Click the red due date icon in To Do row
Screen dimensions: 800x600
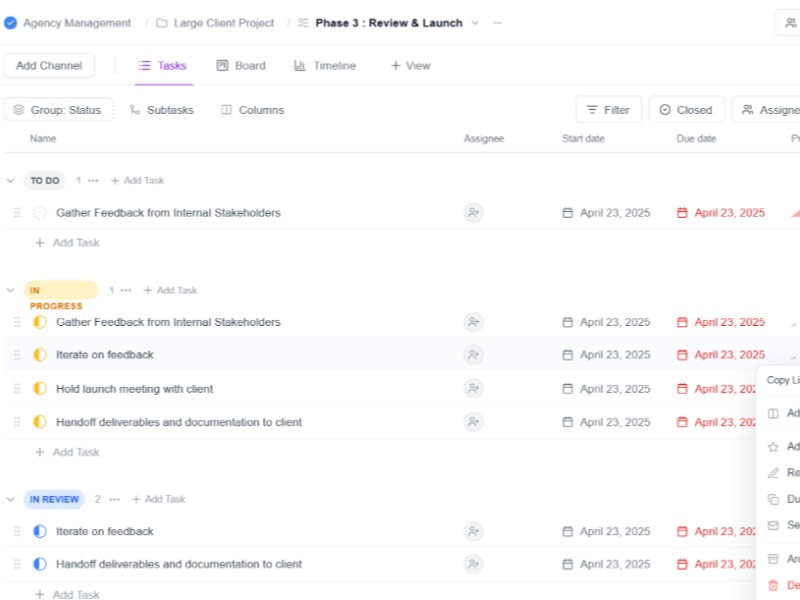(x=683, y=213)
